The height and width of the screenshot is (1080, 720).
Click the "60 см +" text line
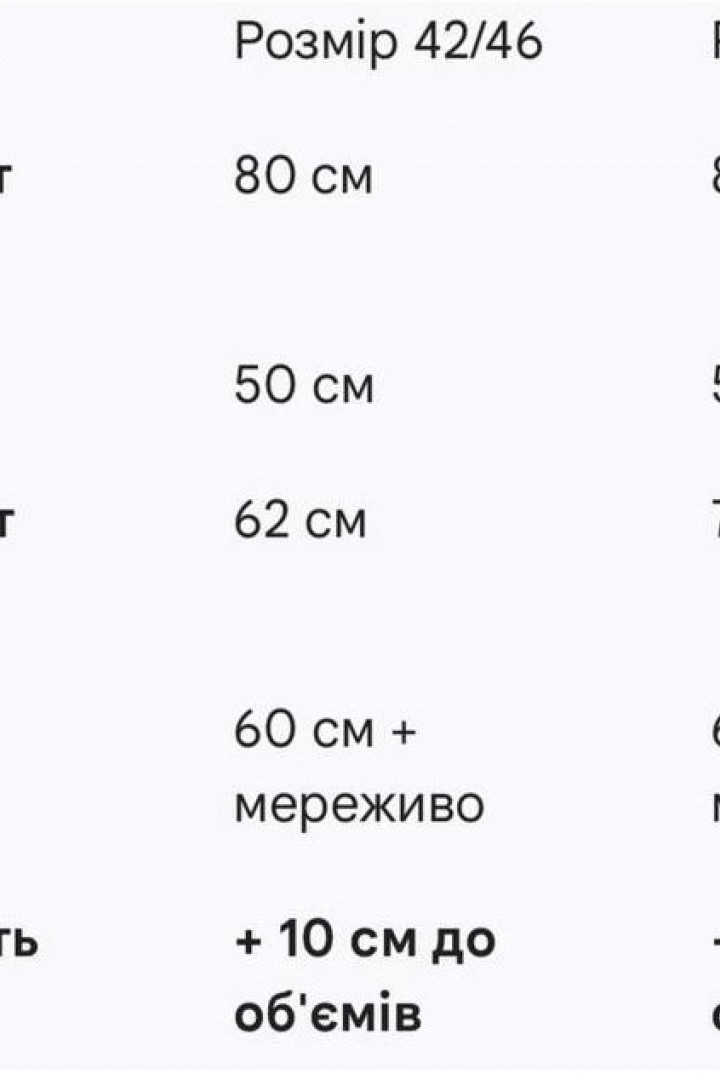click(325, 732)
